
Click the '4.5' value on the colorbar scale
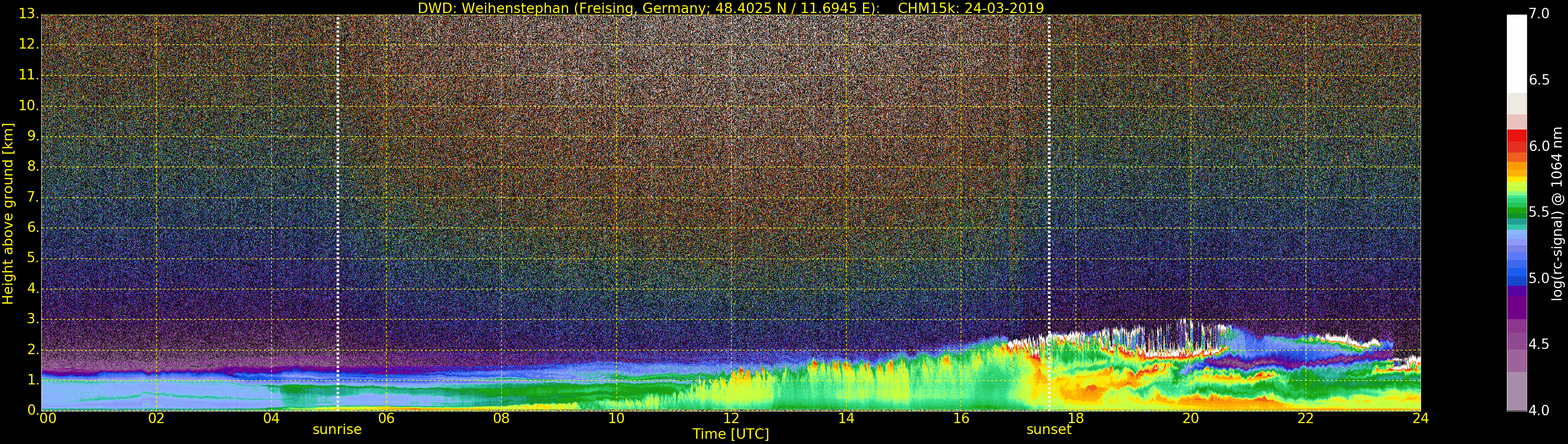point(1539,344)
